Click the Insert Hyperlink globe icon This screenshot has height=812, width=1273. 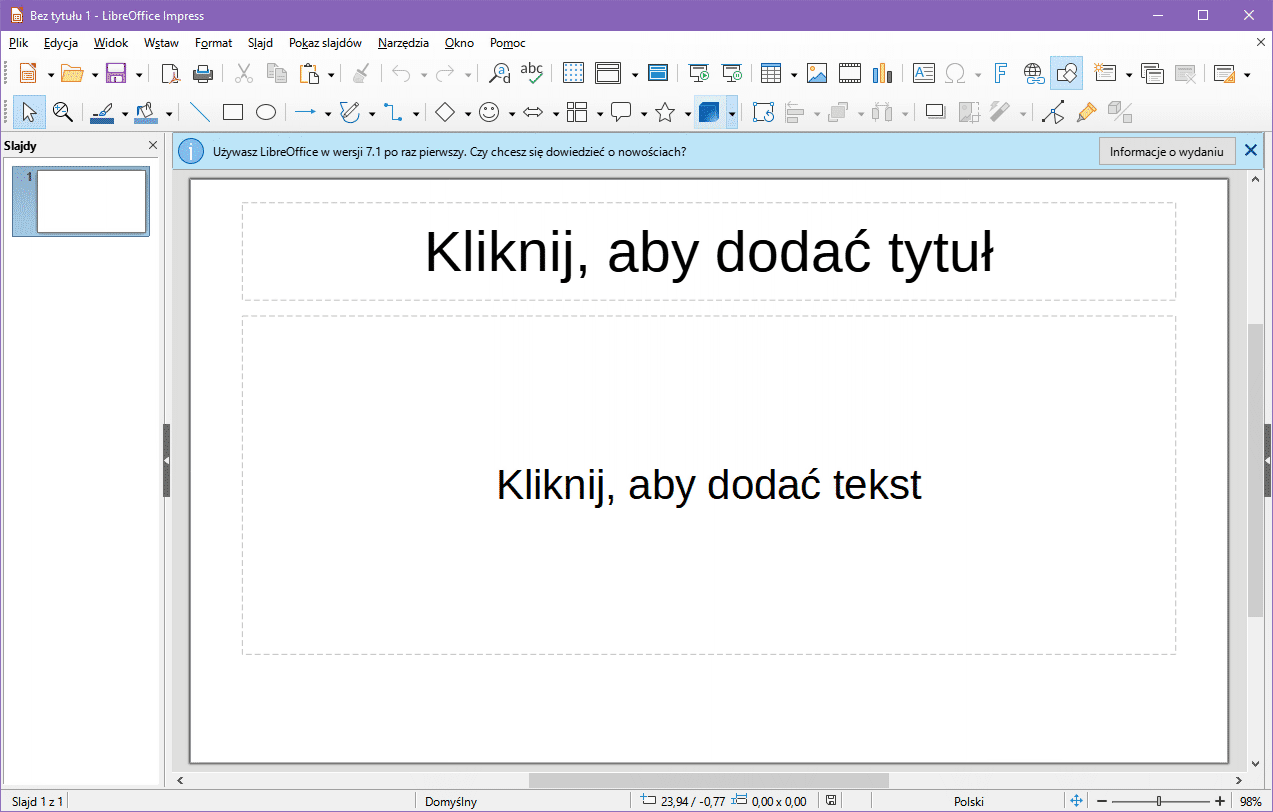click(1033, 73)
